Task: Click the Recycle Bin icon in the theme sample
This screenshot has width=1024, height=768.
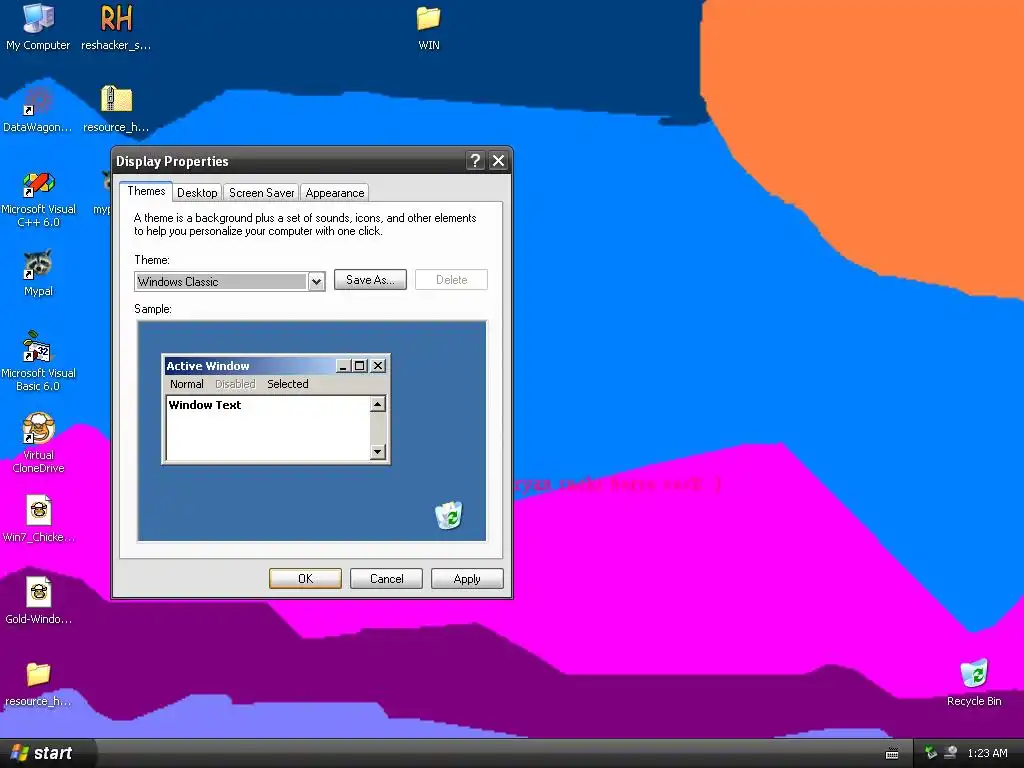Action: point(449,515)
